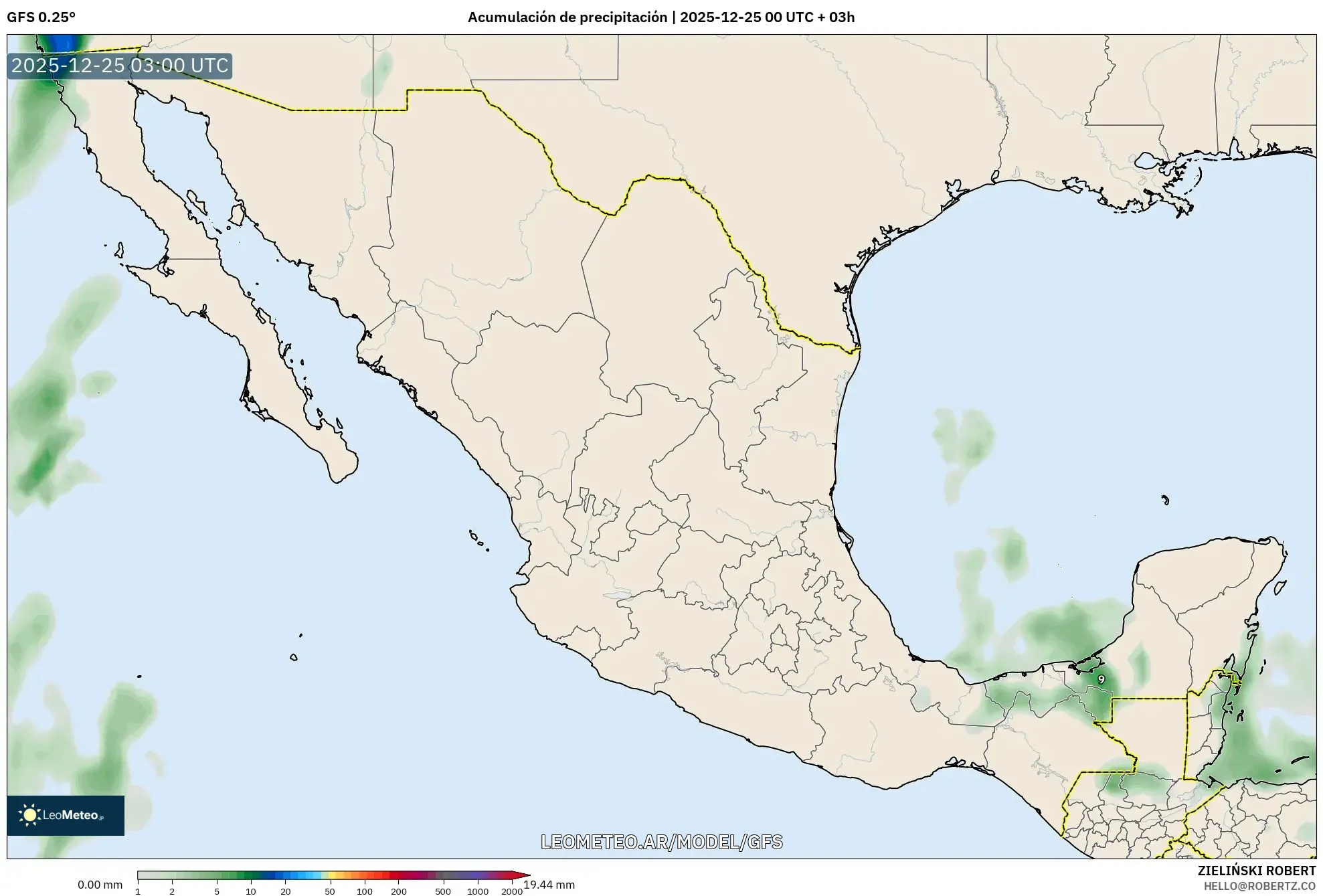Image resolution: width=1323 pixels, height=896 pixels.
Task: Click the 19.44 mm maximum value label
Action: [549, 885]
